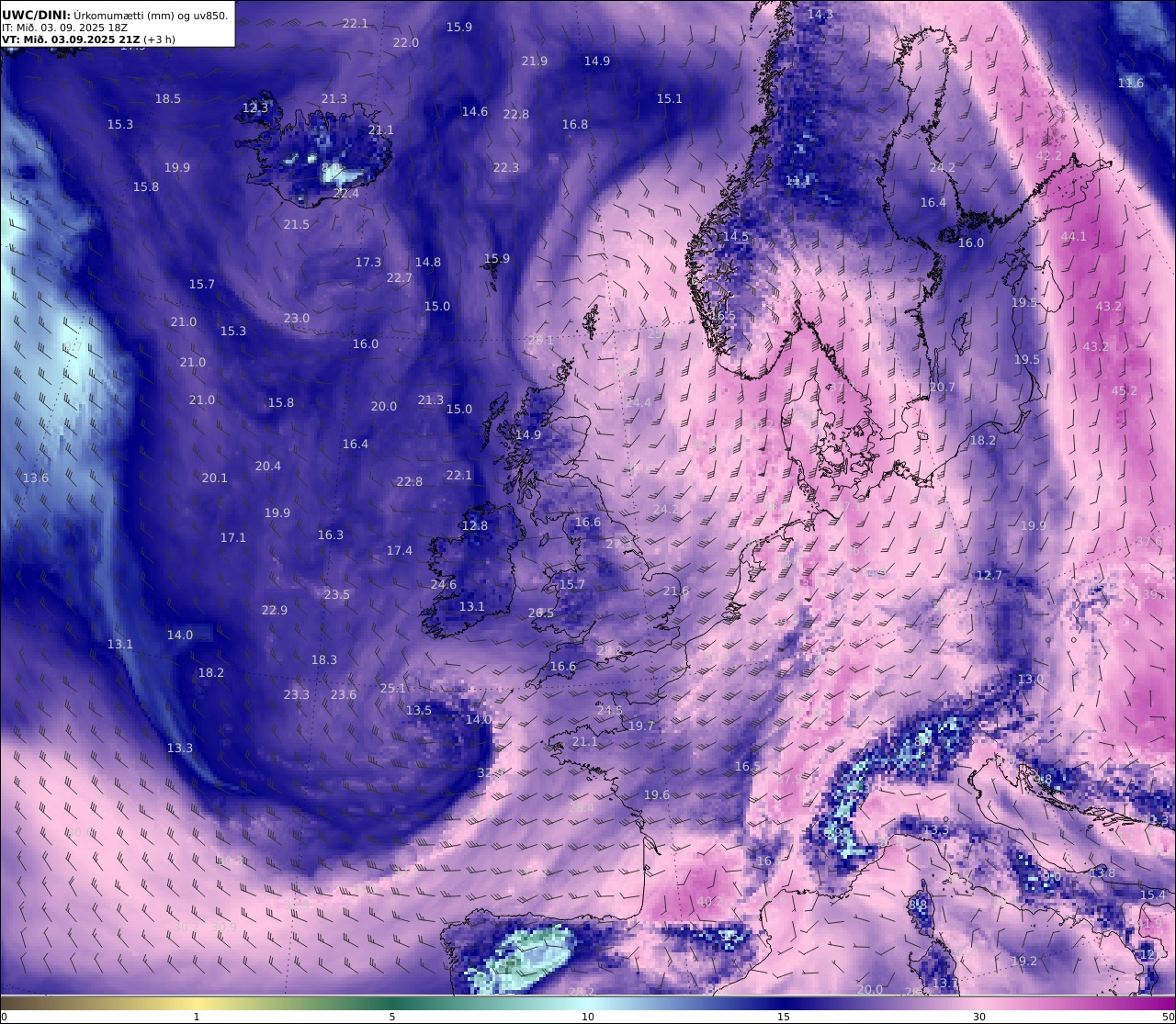This screenshot has width=1176, height=1024.
Task: Select the 22.4 value near Iceland
Action: point(346,194)
